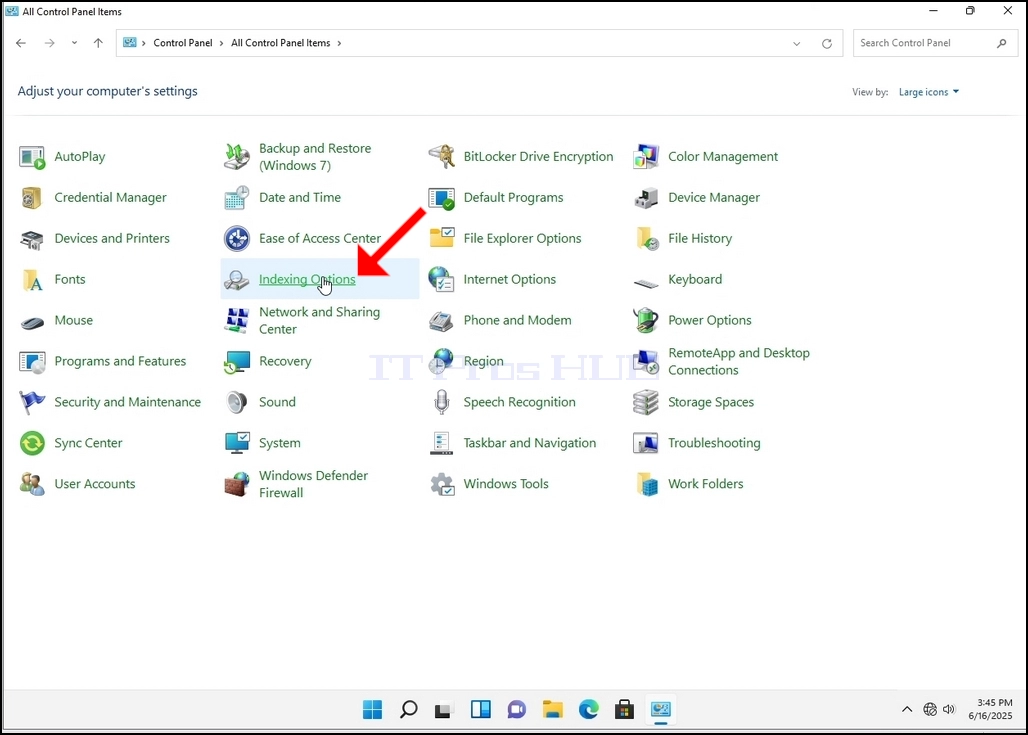Open the Color Management icon
1028x735 pixels.
coord(646,157)
